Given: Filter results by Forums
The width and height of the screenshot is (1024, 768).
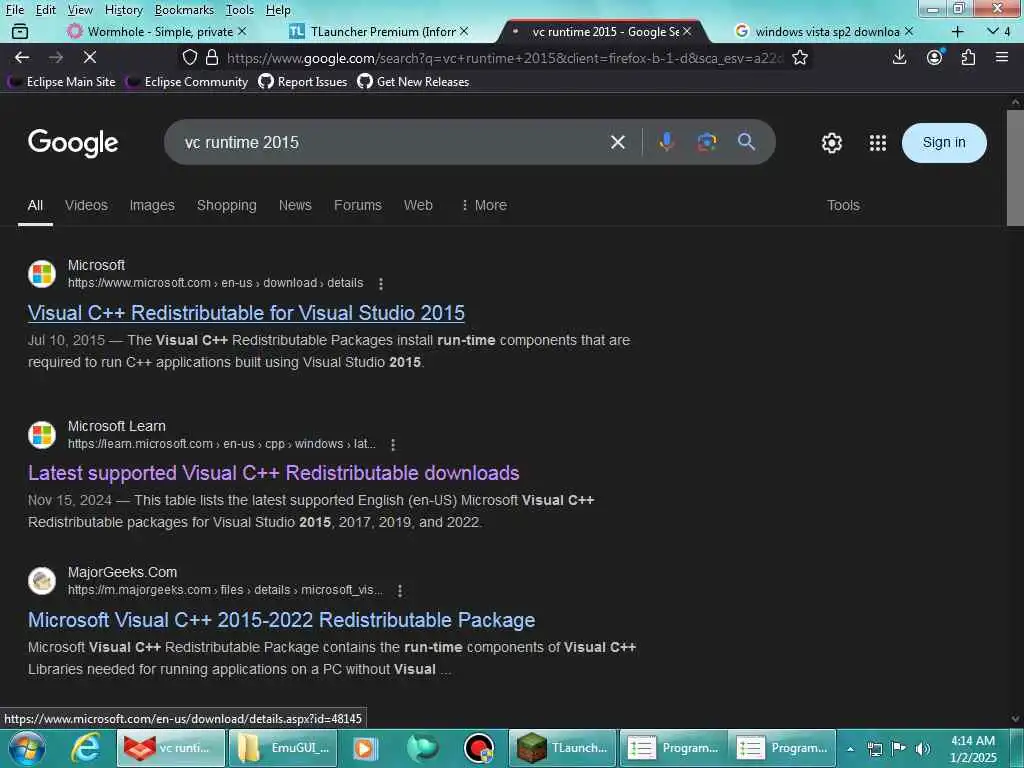Looking at the screenshot, I should pyautogui.click(x=357, y=205).
